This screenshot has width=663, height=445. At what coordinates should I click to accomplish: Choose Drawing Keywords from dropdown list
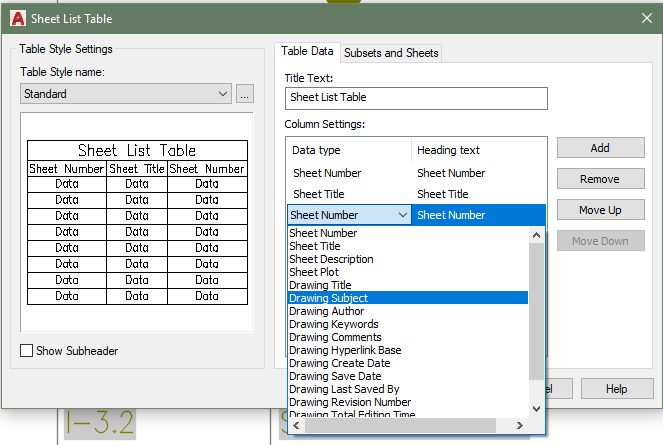point(408,324)
